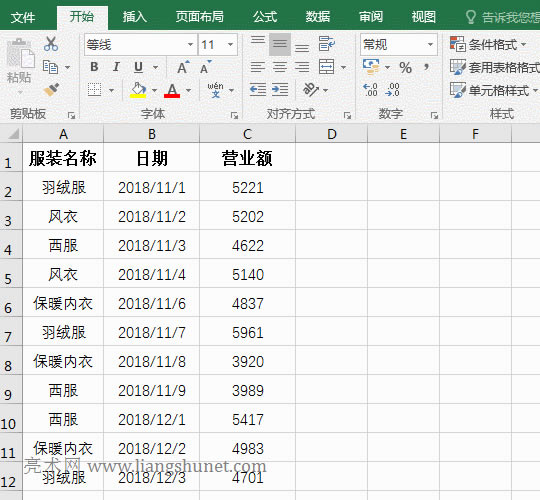Click the accounting number format icon
Screen dimensions: 540x500
[x=371, y=67]
